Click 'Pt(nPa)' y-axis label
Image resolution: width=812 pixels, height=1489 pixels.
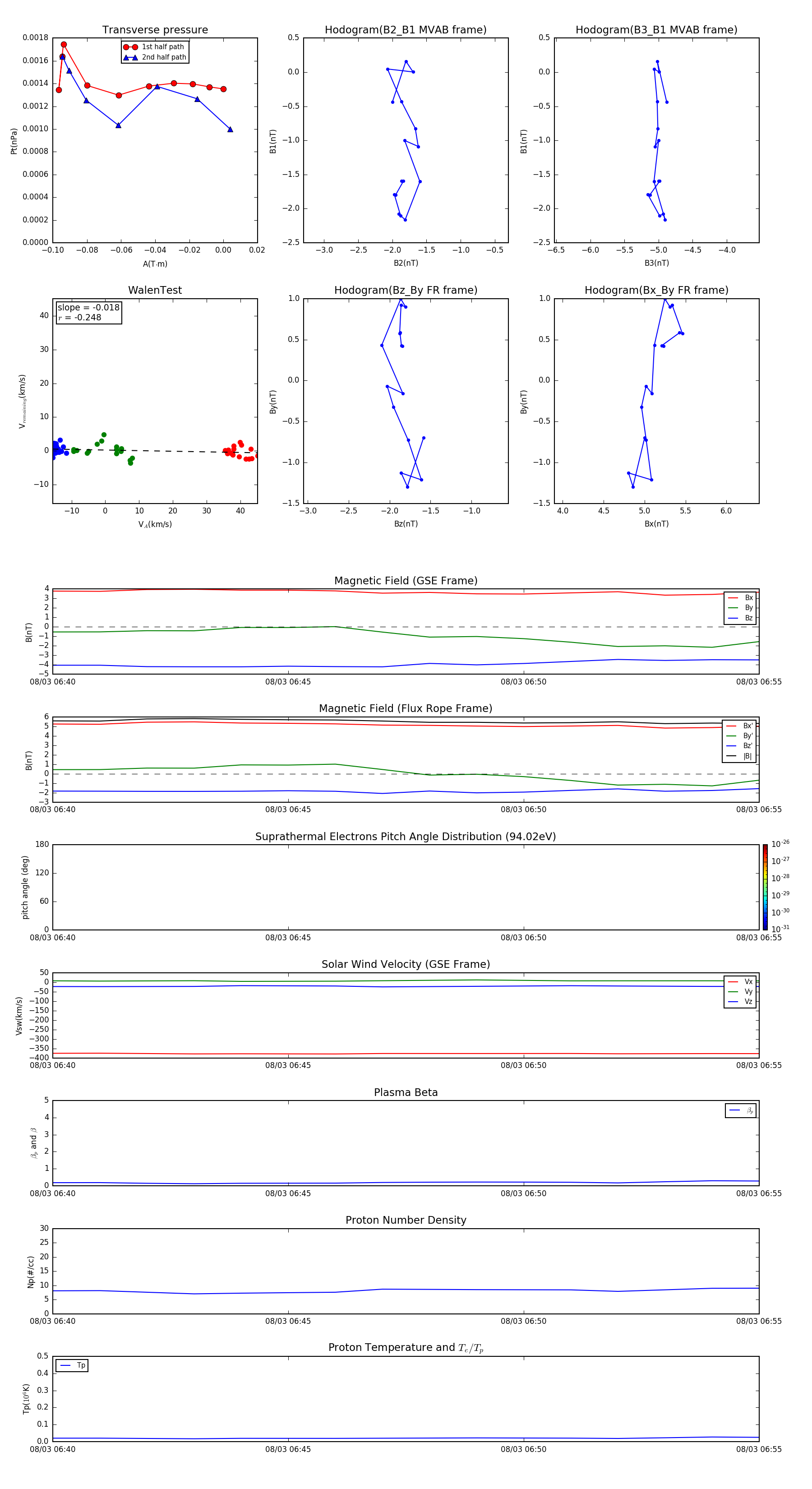[14, 141]
